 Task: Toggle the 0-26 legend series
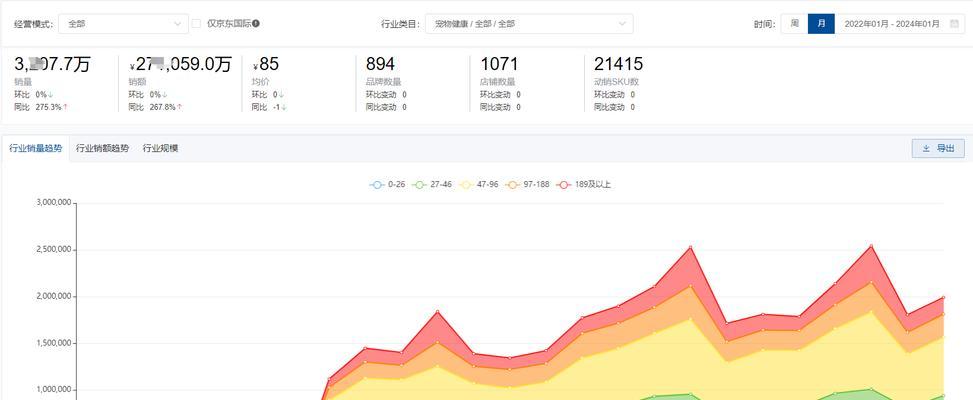point(387,184)
